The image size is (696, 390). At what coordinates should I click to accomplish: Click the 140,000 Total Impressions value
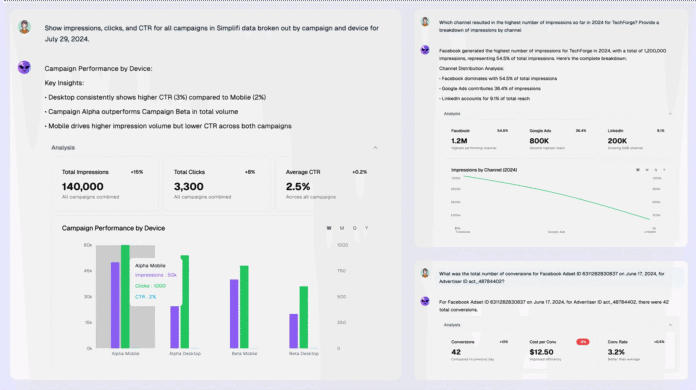click(x=83, y=187)
